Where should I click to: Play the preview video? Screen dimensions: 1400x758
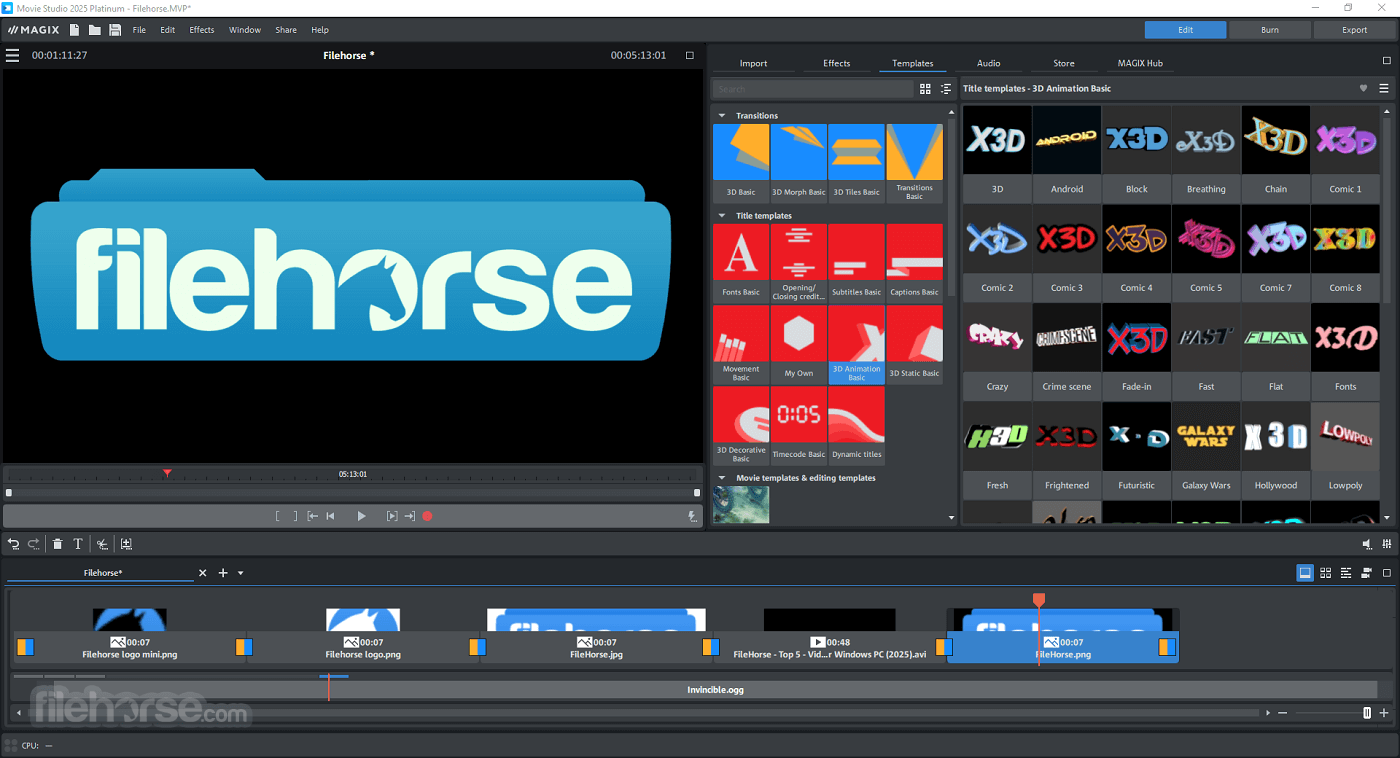[x=361, y=516]
